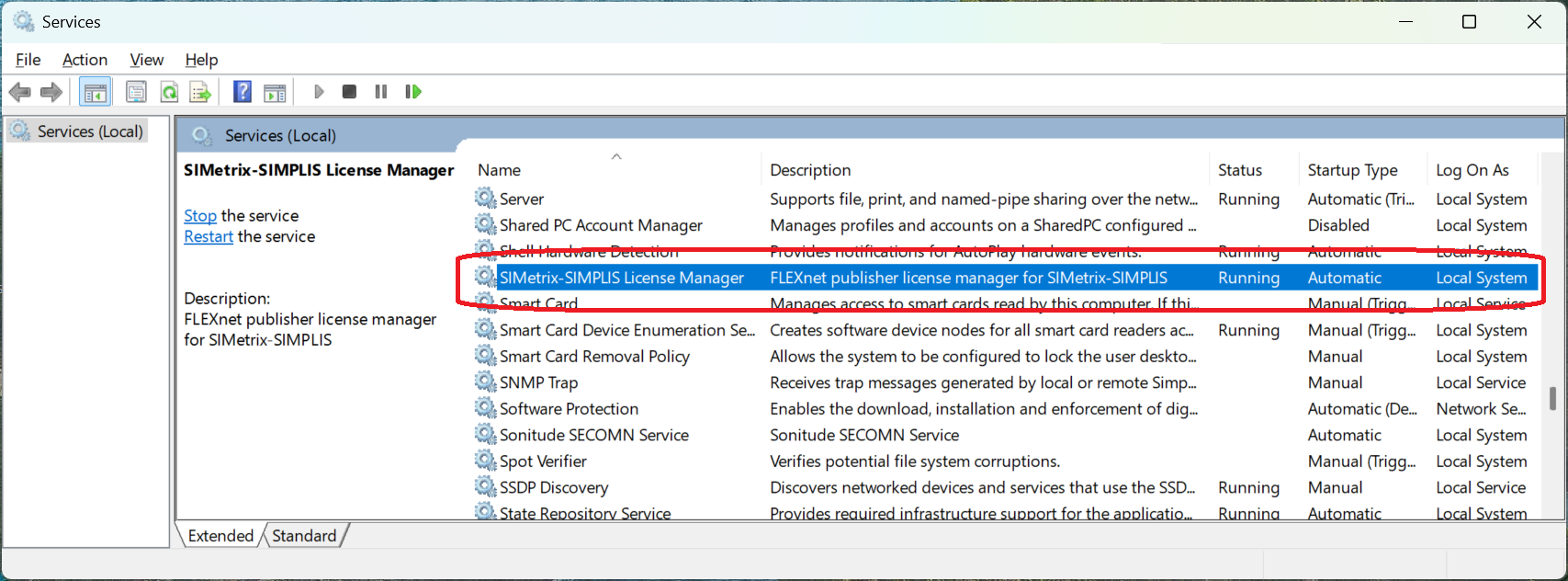Go back with the Back arrow toolbar icon
The width and height of the screenshot is (1568, 581).
(x=20, y=92)
